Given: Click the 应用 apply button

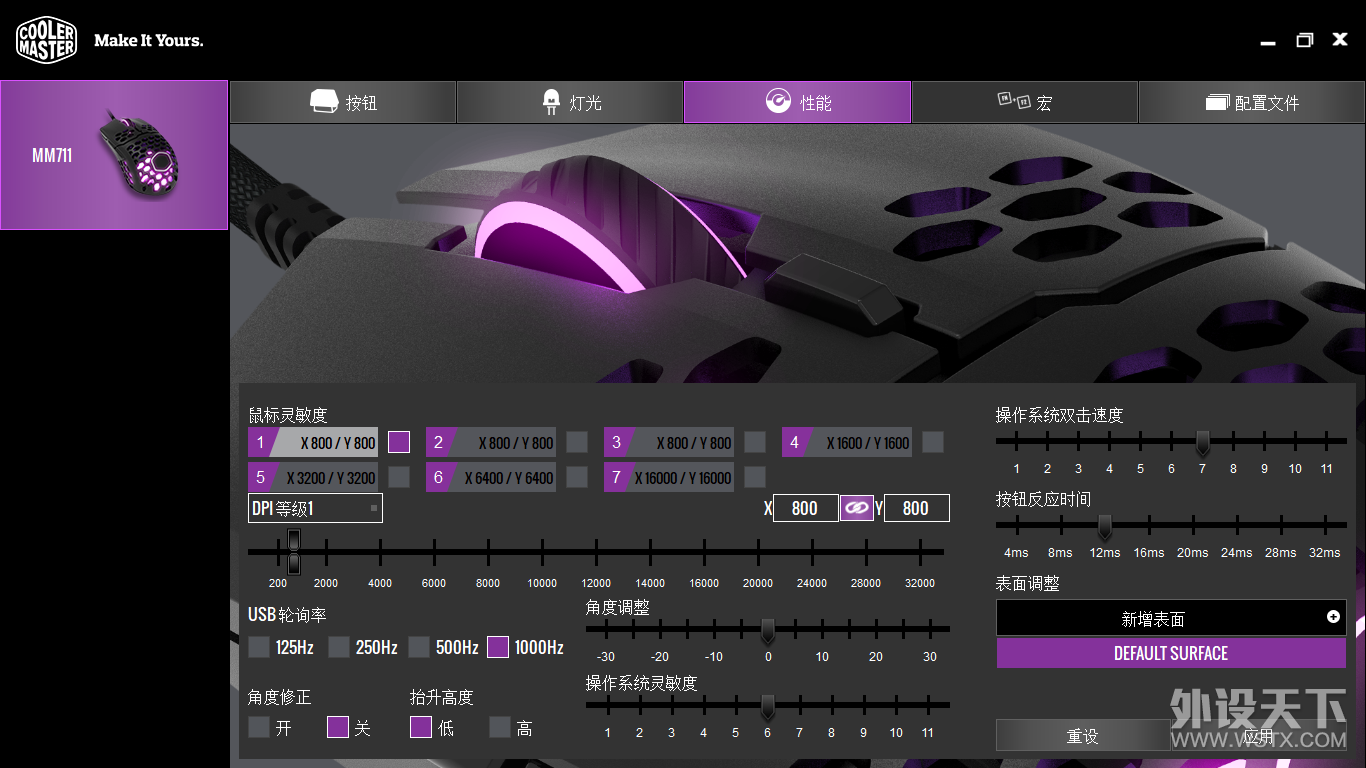Looking at the screenshot, I should point(1258,735).
